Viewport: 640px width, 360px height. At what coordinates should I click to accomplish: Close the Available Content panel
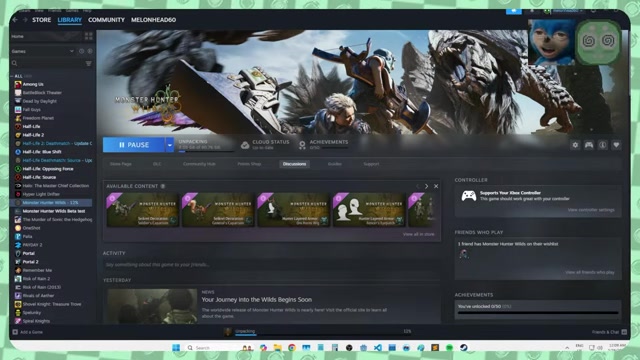[436, 186]
